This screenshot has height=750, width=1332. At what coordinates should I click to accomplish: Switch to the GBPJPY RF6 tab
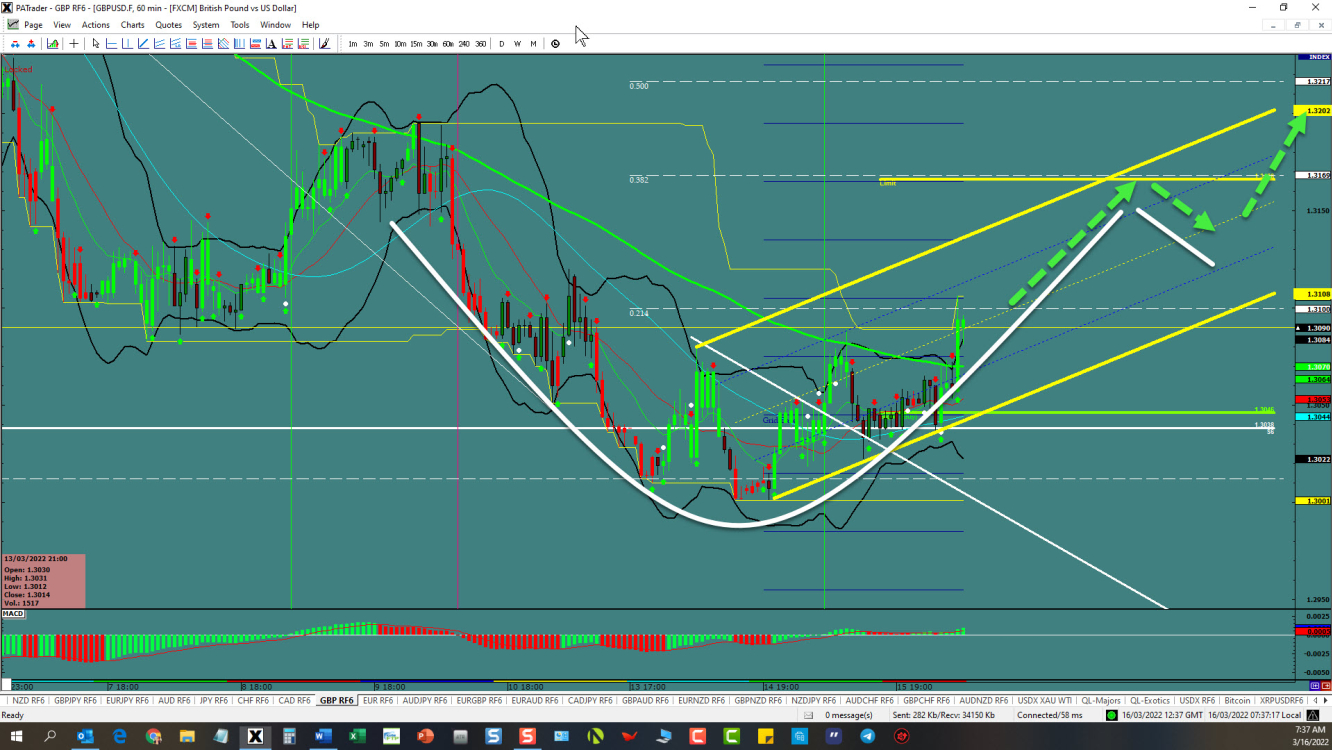coord(75,700)
